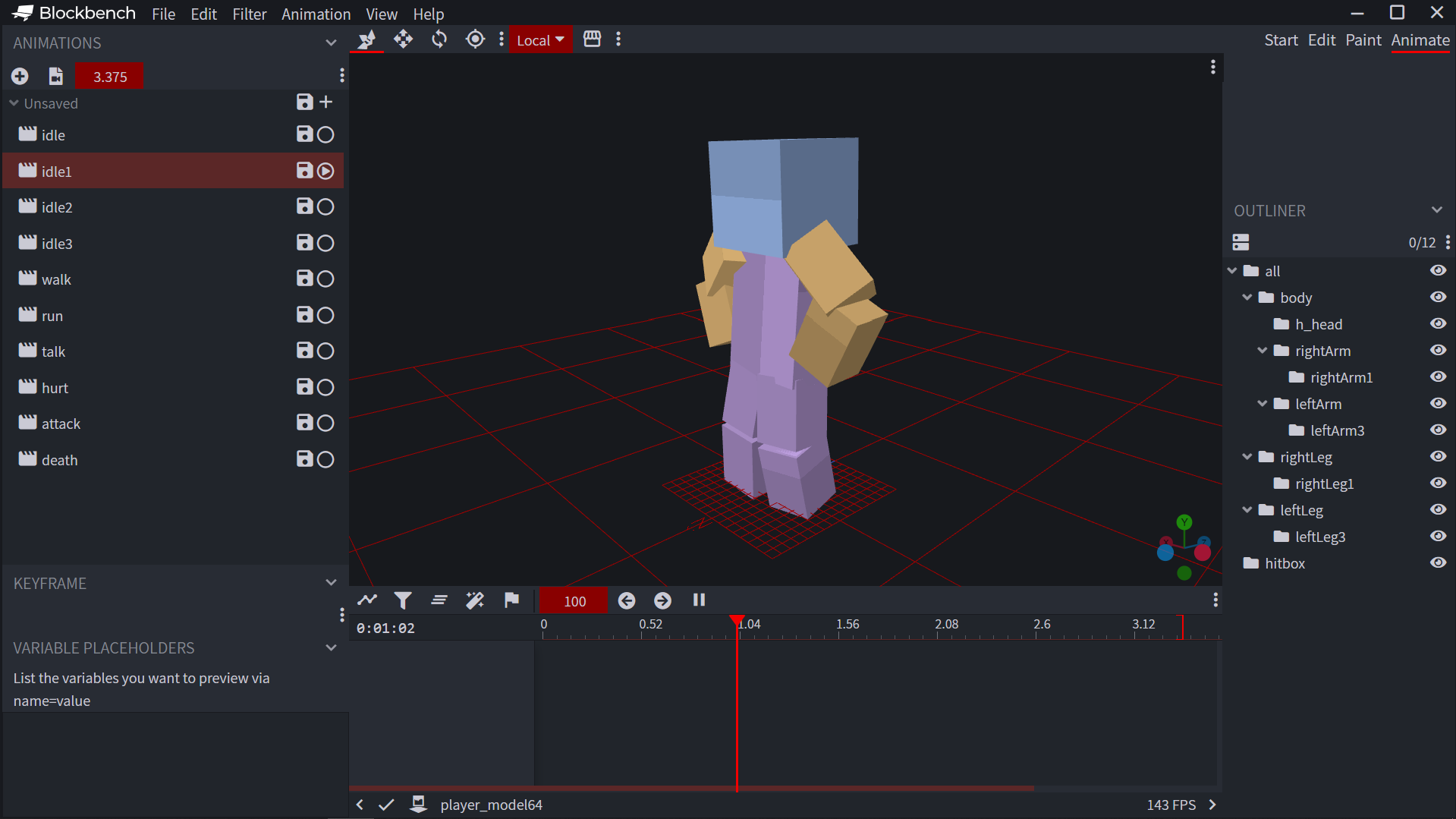Open the Local transform space dropdown
The width and height of the screenshot is (1456, 819).
pyautogui.click(x=540, y=40)
